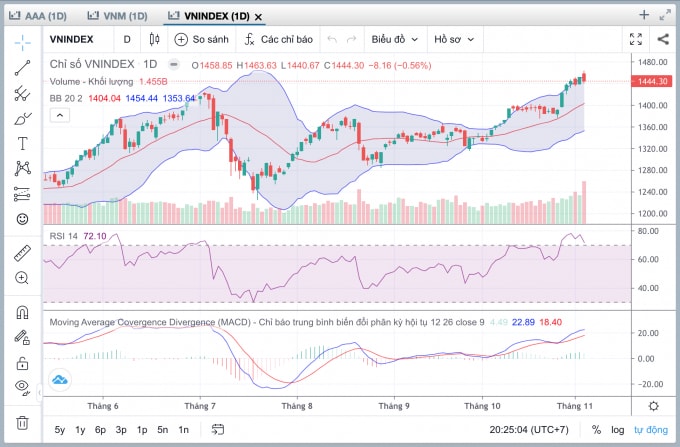Click the MACD indicator title

[x=266, y=322]
